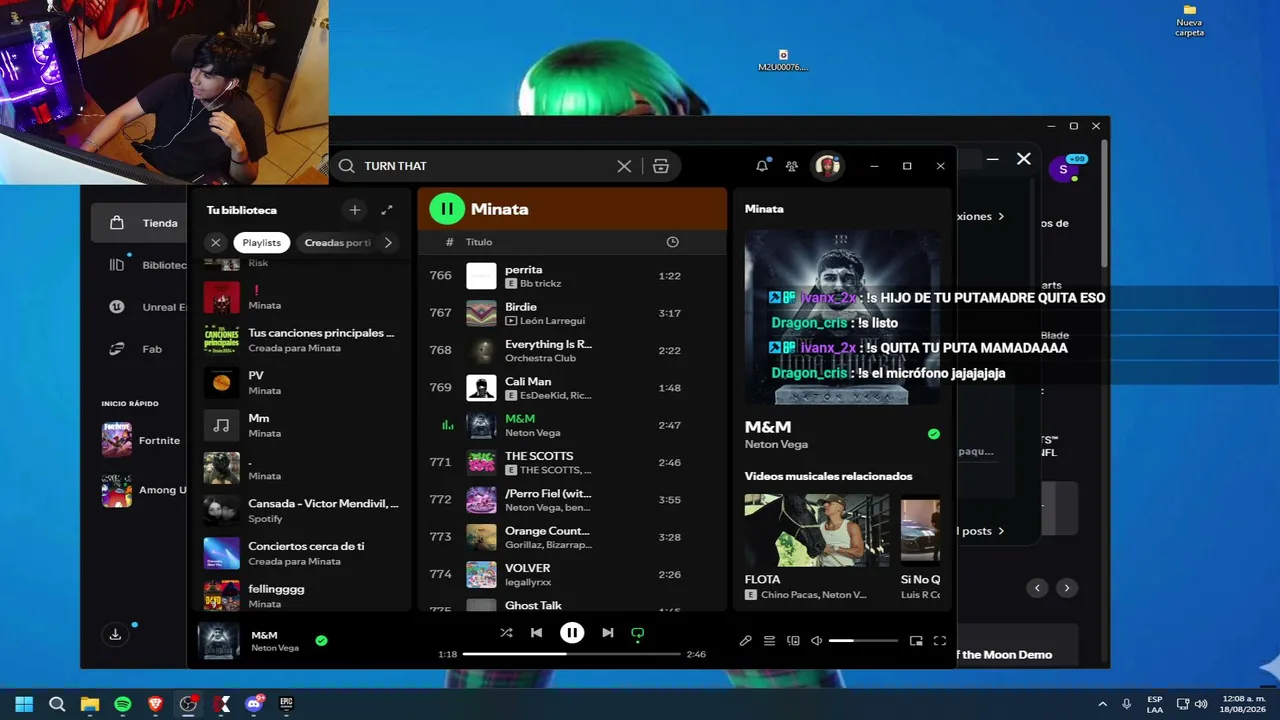Open the PV playlist in the library
1280x720 pixels.
[303, 383]
